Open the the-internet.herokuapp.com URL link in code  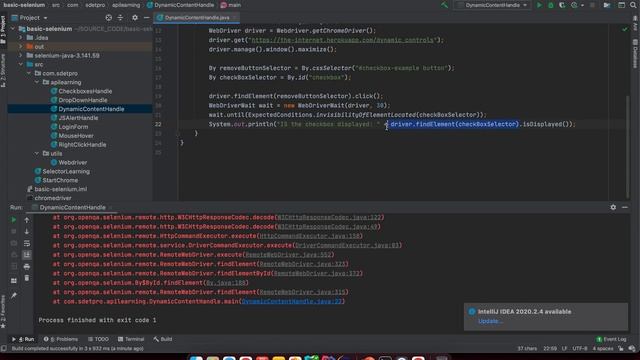342,40
